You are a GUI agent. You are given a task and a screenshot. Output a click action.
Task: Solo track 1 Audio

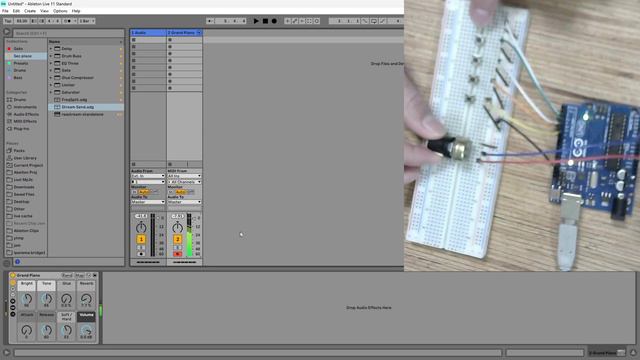[141, 247]
